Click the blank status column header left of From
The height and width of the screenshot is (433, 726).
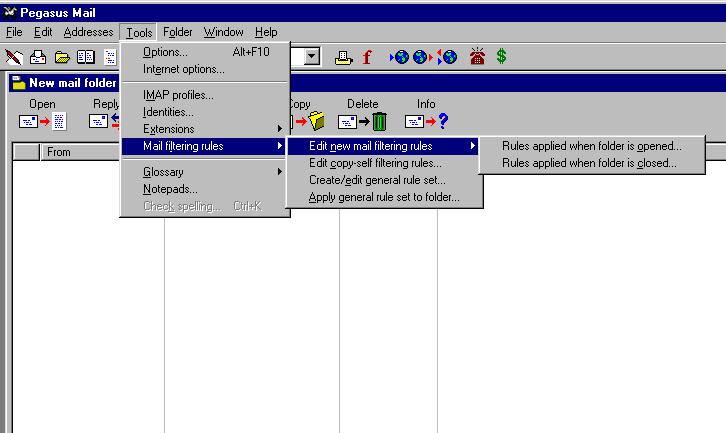[27, 152]
